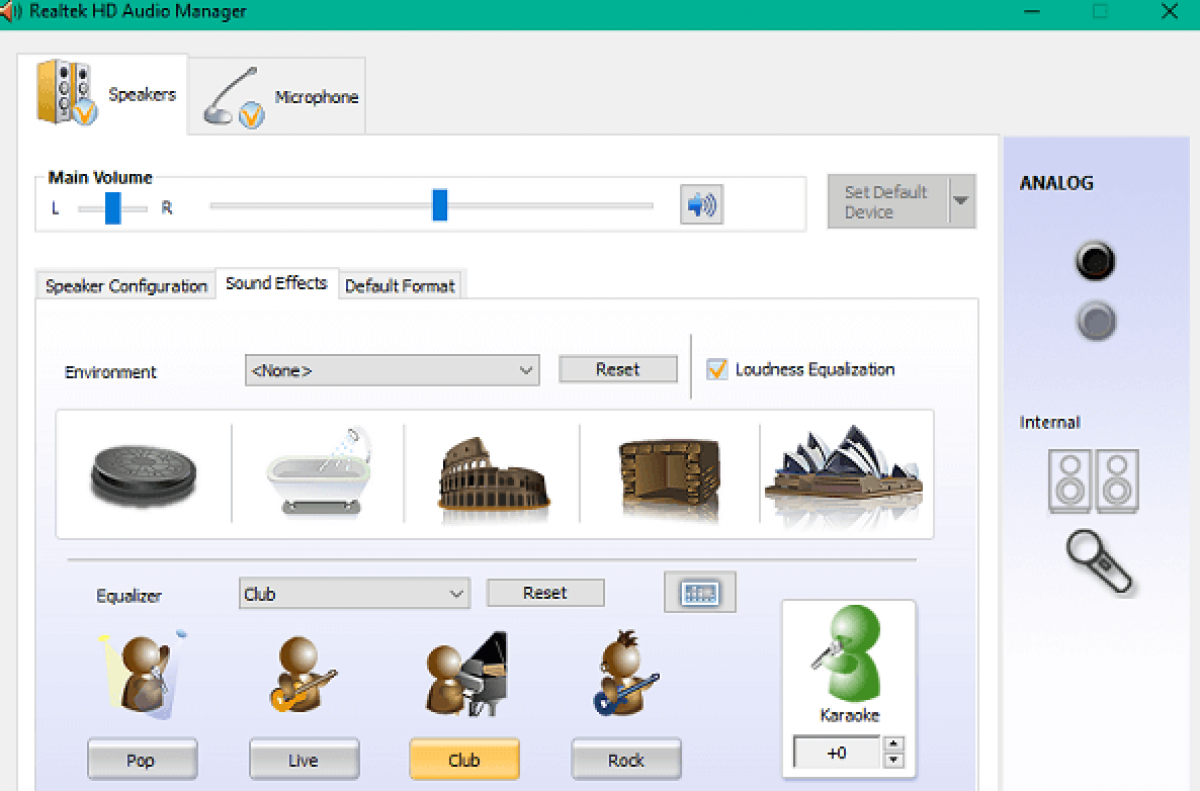The height and width of the screenshot is (791, 1200).
Task: Open the graphic equalizer settings
Action: [x=699, y=592]
